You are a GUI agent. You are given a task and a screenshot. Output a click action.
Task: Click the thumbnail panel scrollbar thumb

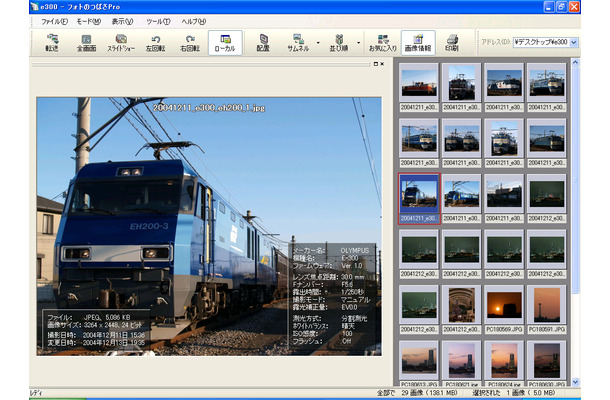[575, 179]
